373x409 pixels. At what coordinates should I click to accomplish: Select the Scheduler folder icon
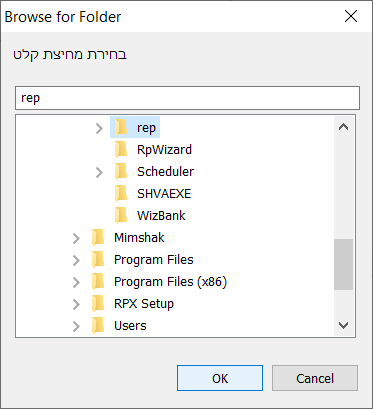click(x=121, y=171)
